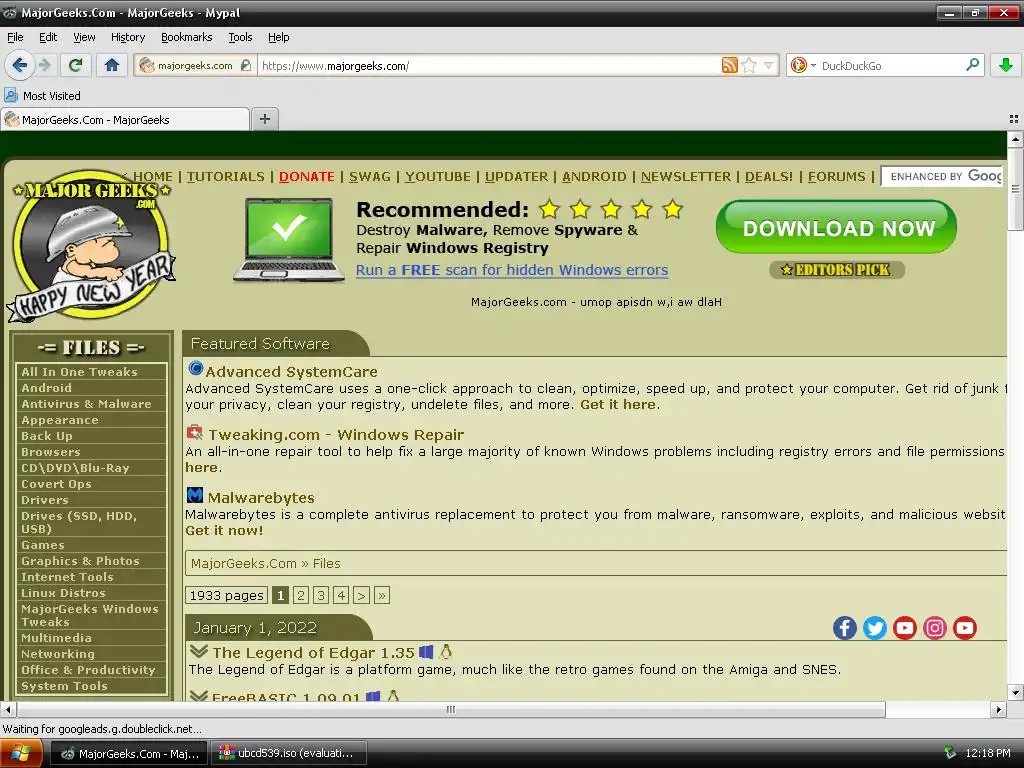Click the search magnifier in DuckDuckGo box
The width and height of the screenshot is (1024, 768).
972,65
